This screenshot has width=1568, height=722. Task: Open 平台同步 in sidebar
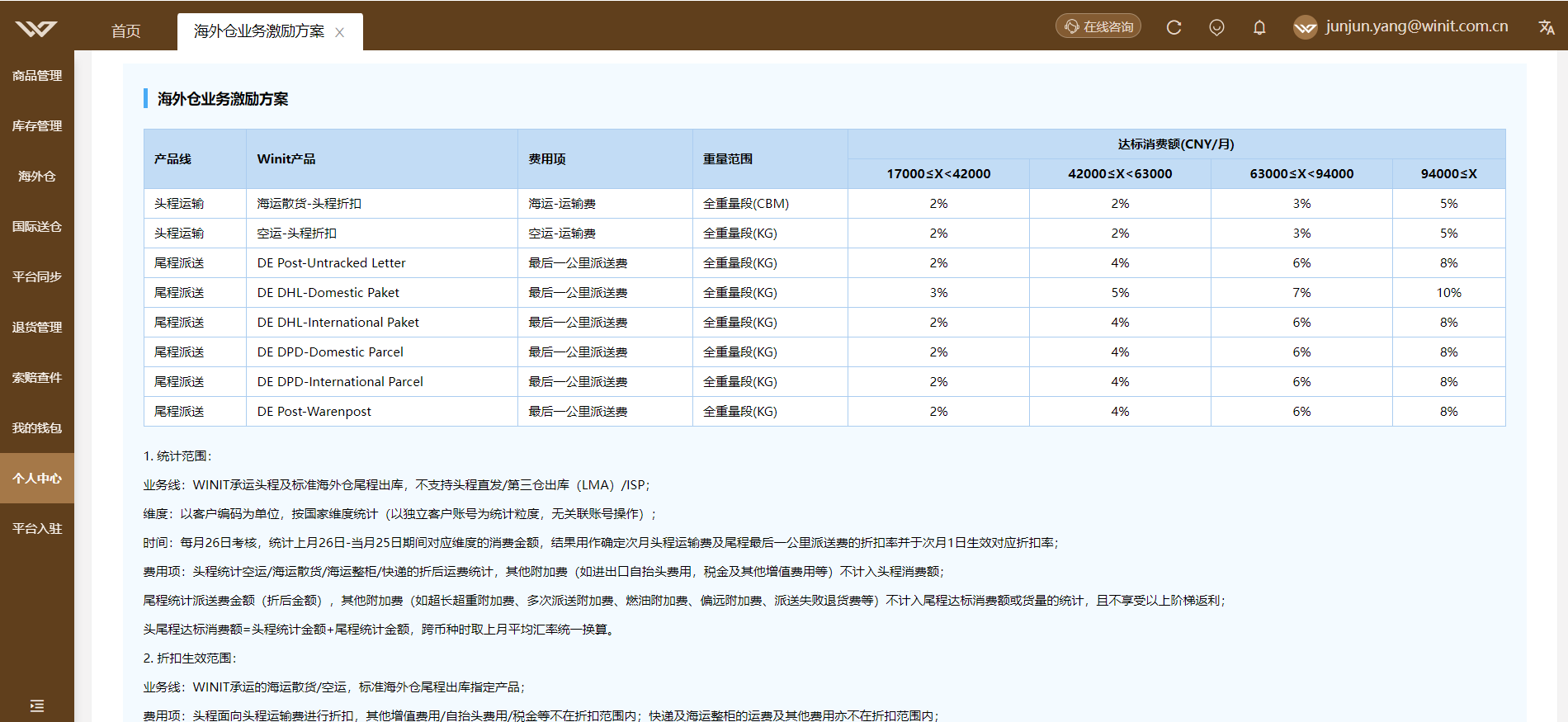click(37, 277)
